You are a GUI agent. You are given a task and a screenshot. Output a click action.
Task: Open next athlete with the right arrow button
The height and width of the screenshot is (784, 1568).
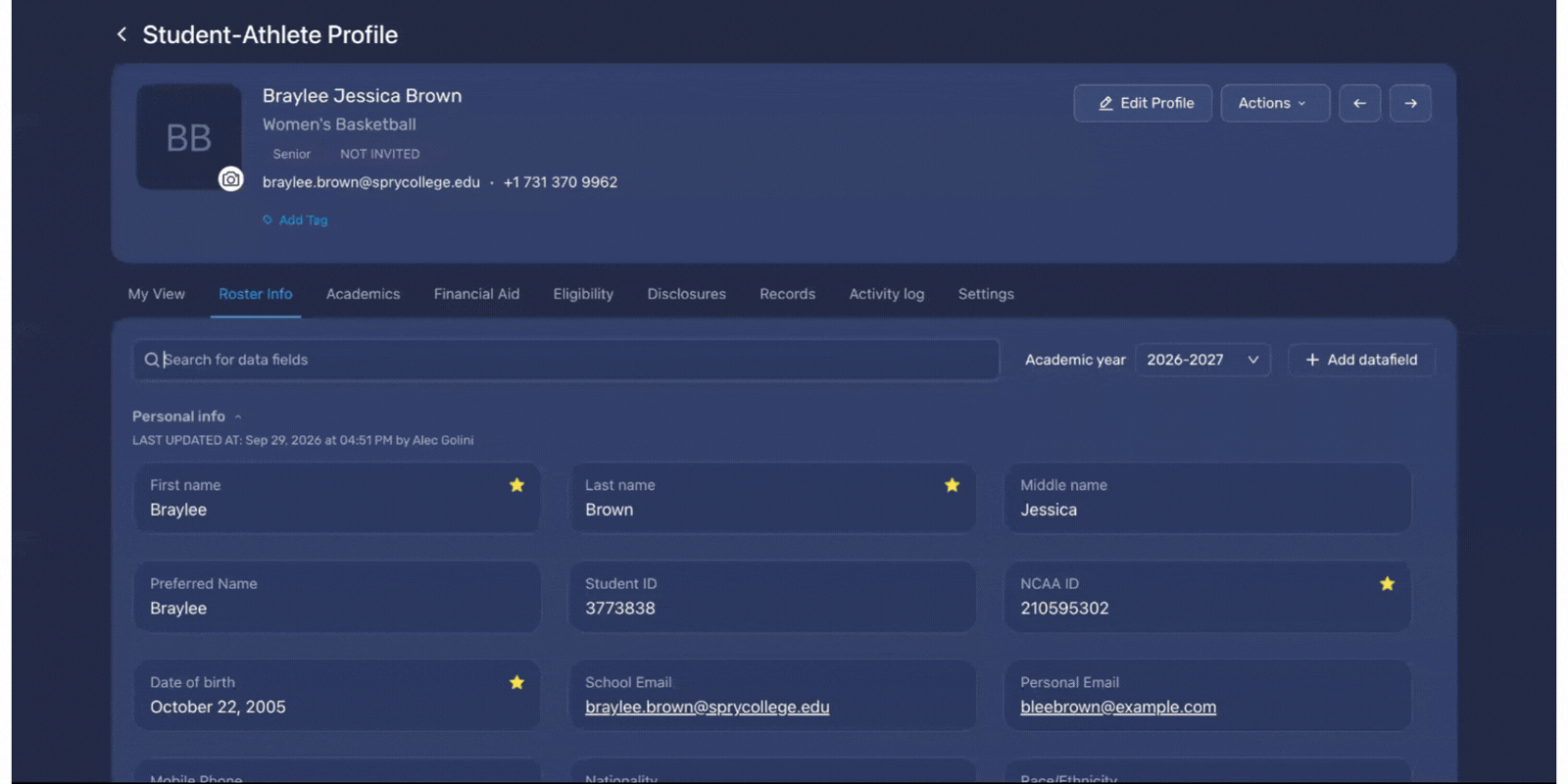(1410, 103)
